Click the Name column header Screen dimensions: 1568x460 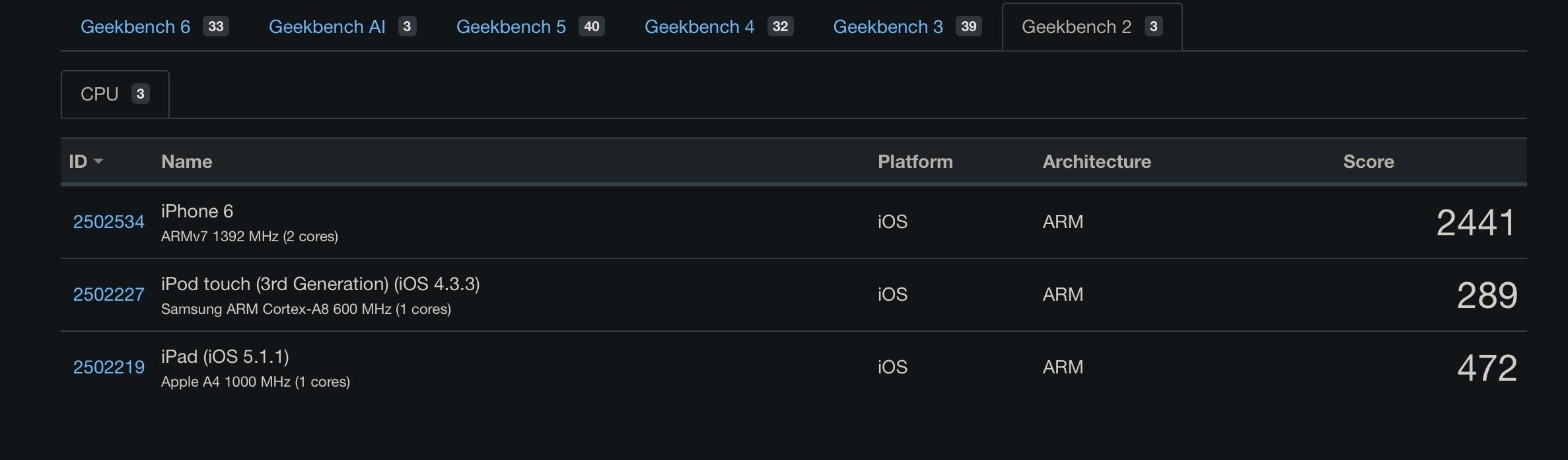[187, 161]
